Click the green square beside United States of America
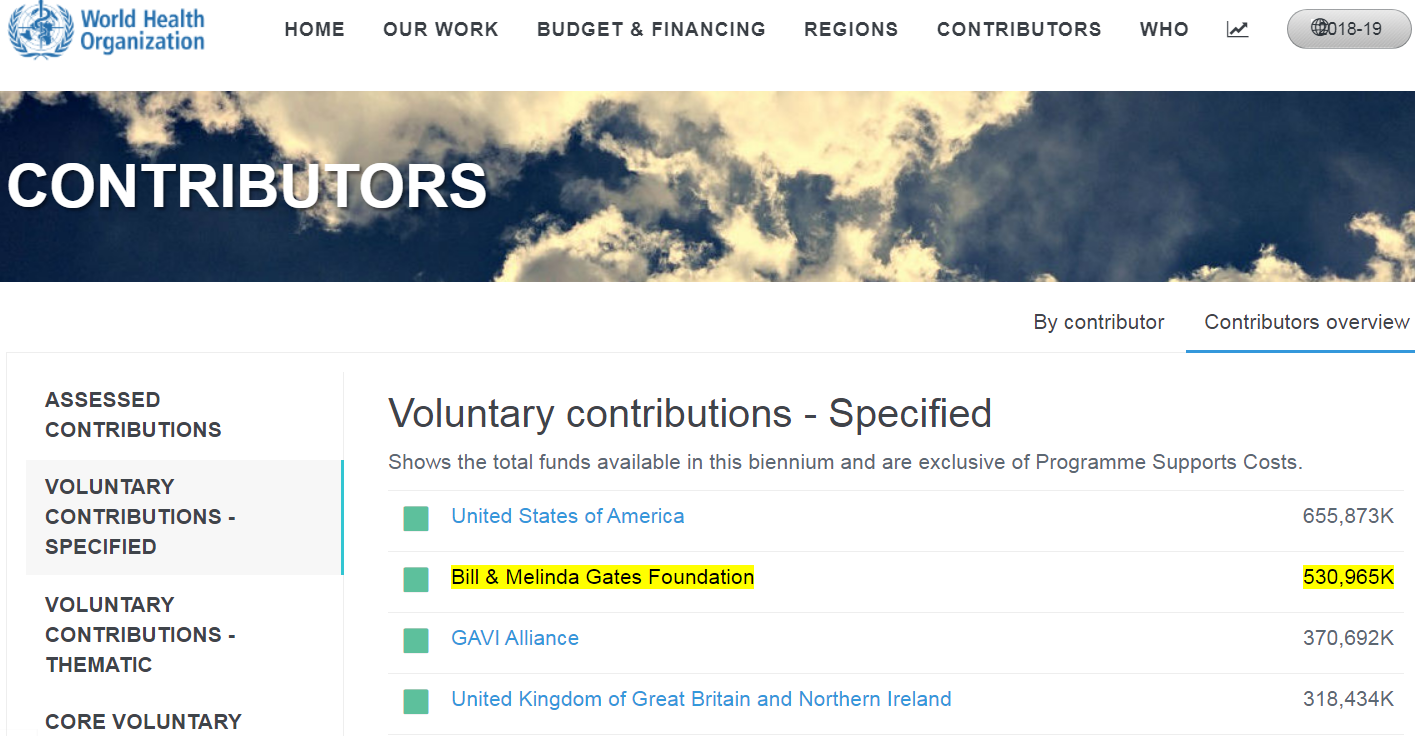Screen dimensions: 1415x736 point(416,518)
